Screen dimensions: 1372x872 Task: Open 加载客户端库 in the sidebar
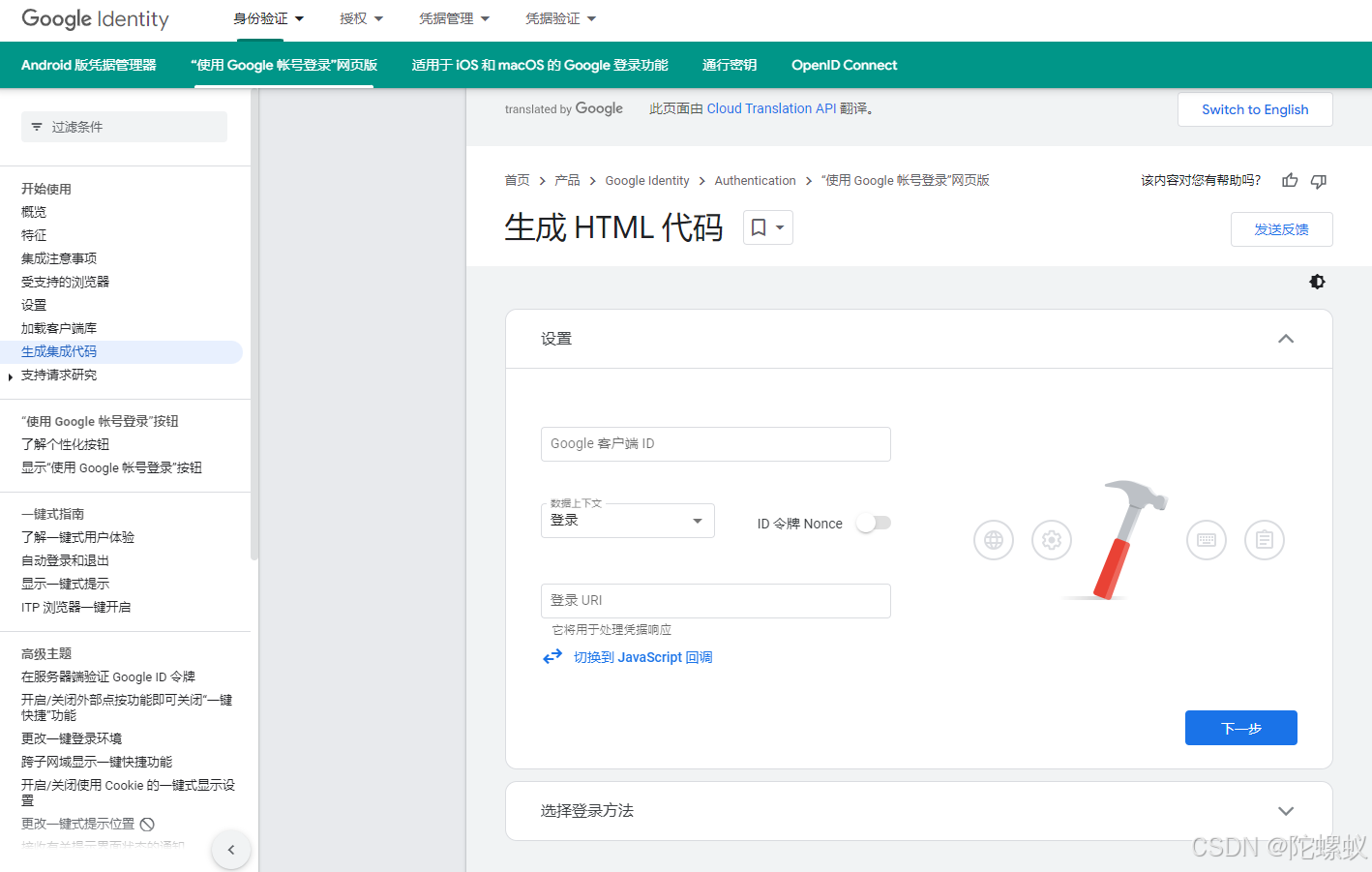click(x=59, y=328)
